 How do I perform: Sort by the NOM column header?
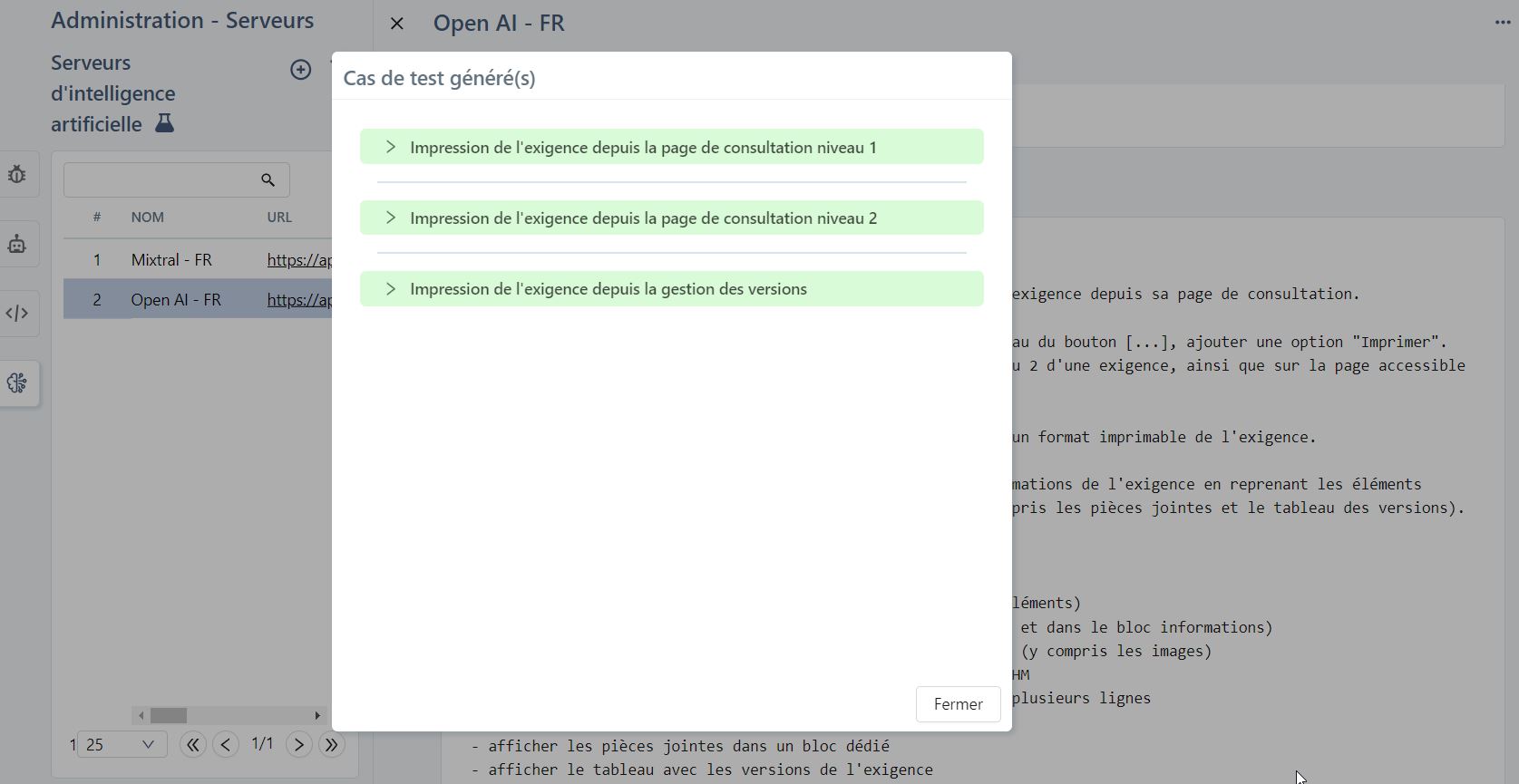148,218
